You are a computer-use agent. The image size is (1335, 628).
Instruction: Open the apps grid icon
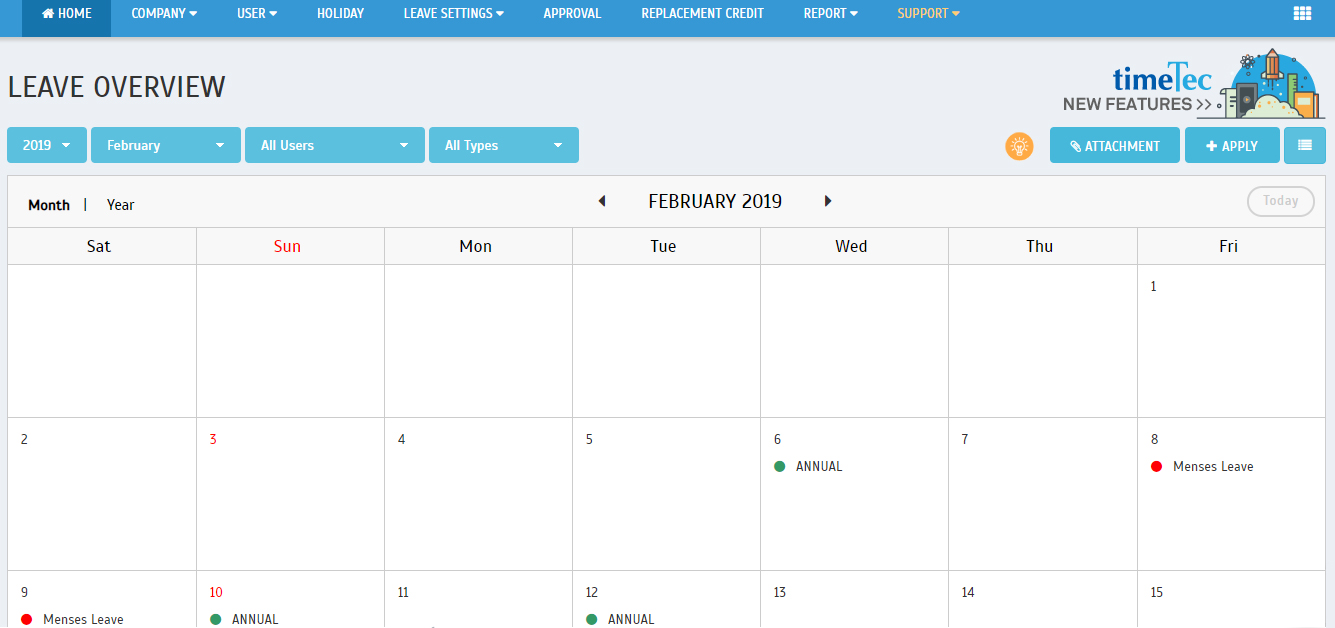pos(1302,14)
